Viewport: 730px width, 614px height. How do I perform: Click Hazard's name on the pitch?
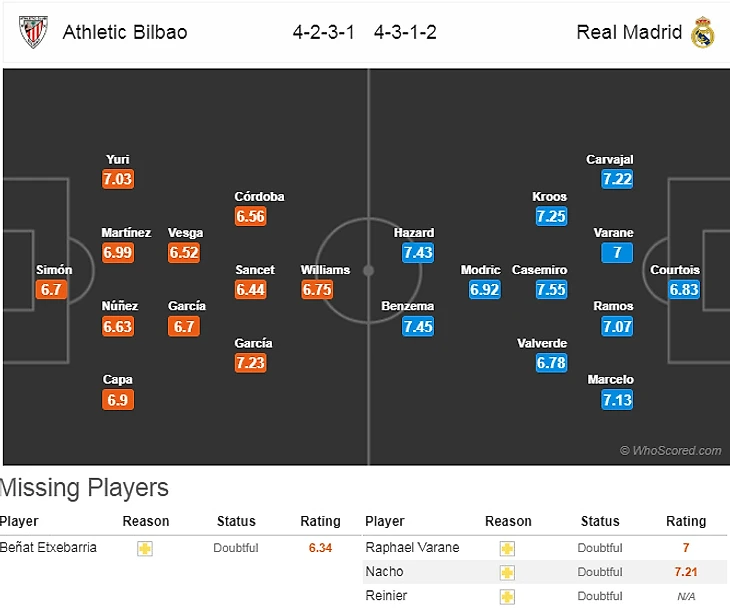point(414,233)
